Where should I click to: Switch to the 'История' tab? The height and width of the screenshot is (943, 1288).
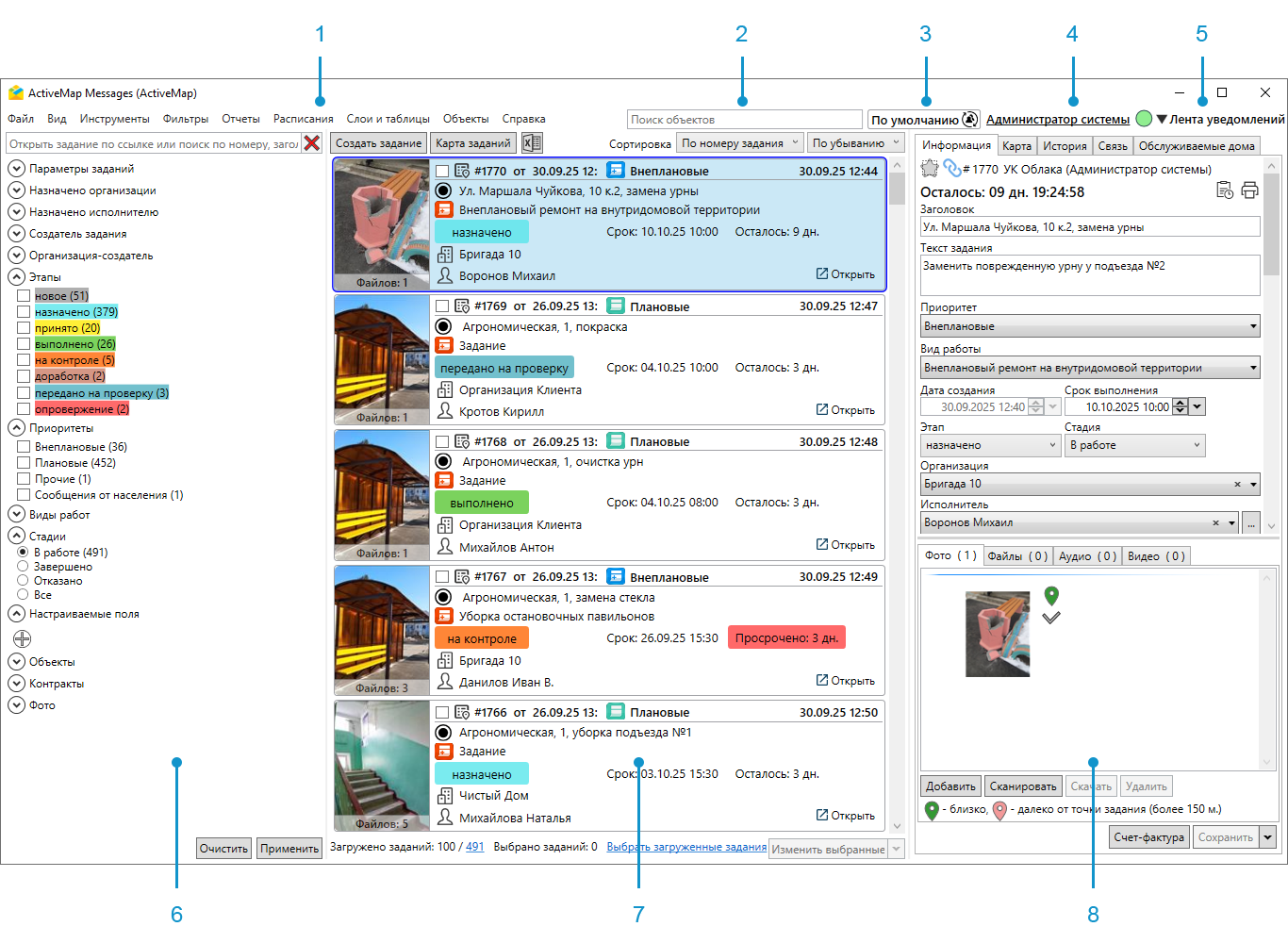point(1065,146)
